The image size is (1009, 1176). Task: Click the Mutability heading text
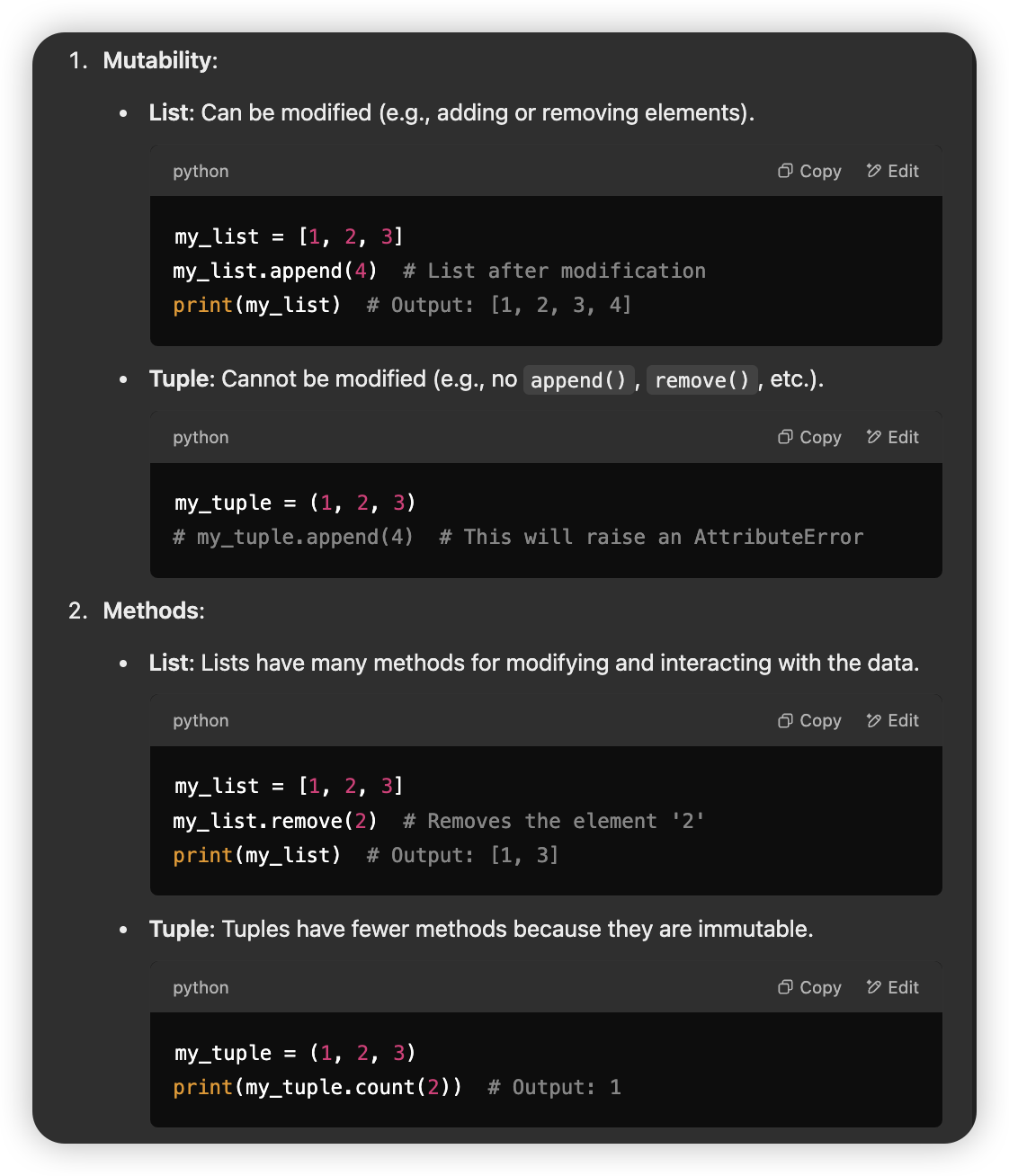(x=160, y=60)
